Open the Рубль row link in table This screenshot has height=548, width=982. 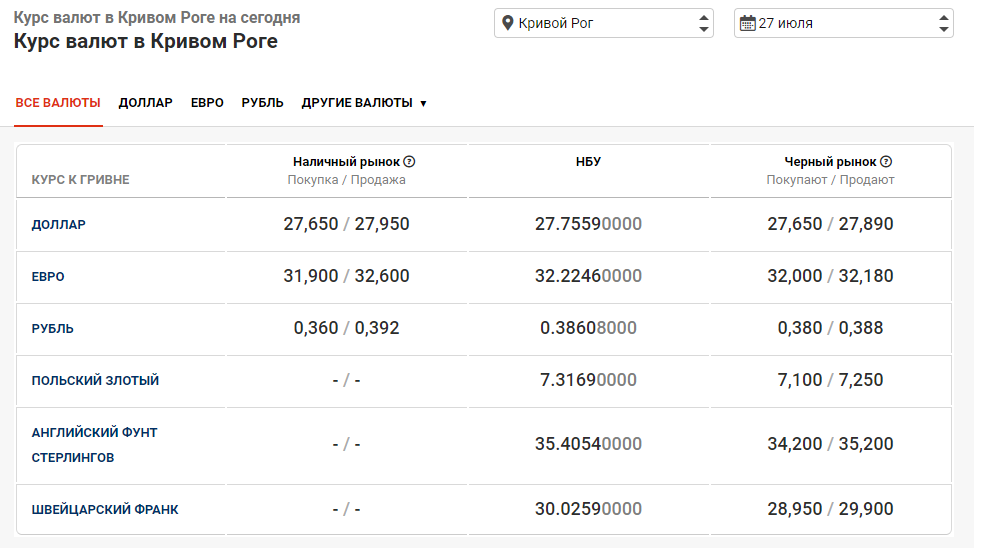tap(52, 329)
